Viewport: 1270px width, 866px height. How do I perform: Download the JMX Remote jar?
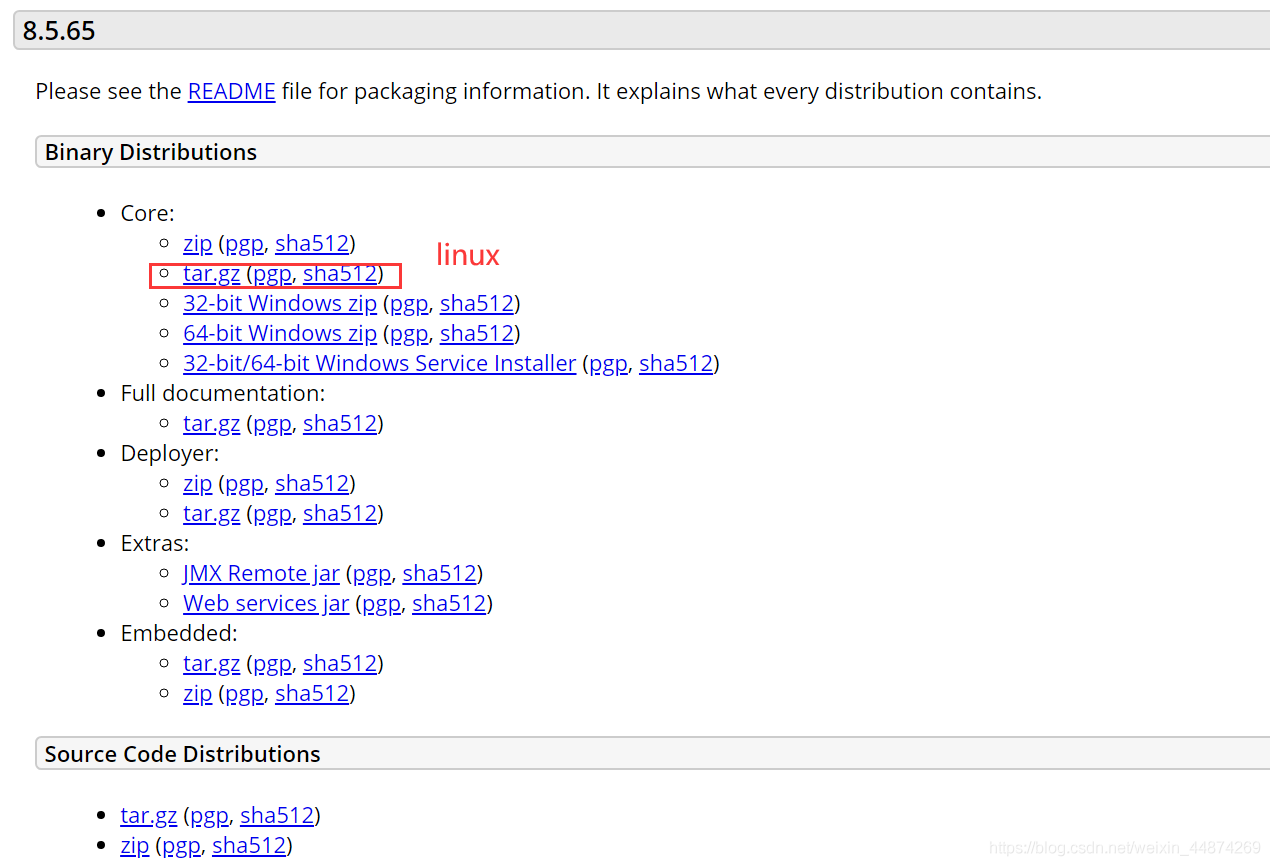[x=262, y=573]
